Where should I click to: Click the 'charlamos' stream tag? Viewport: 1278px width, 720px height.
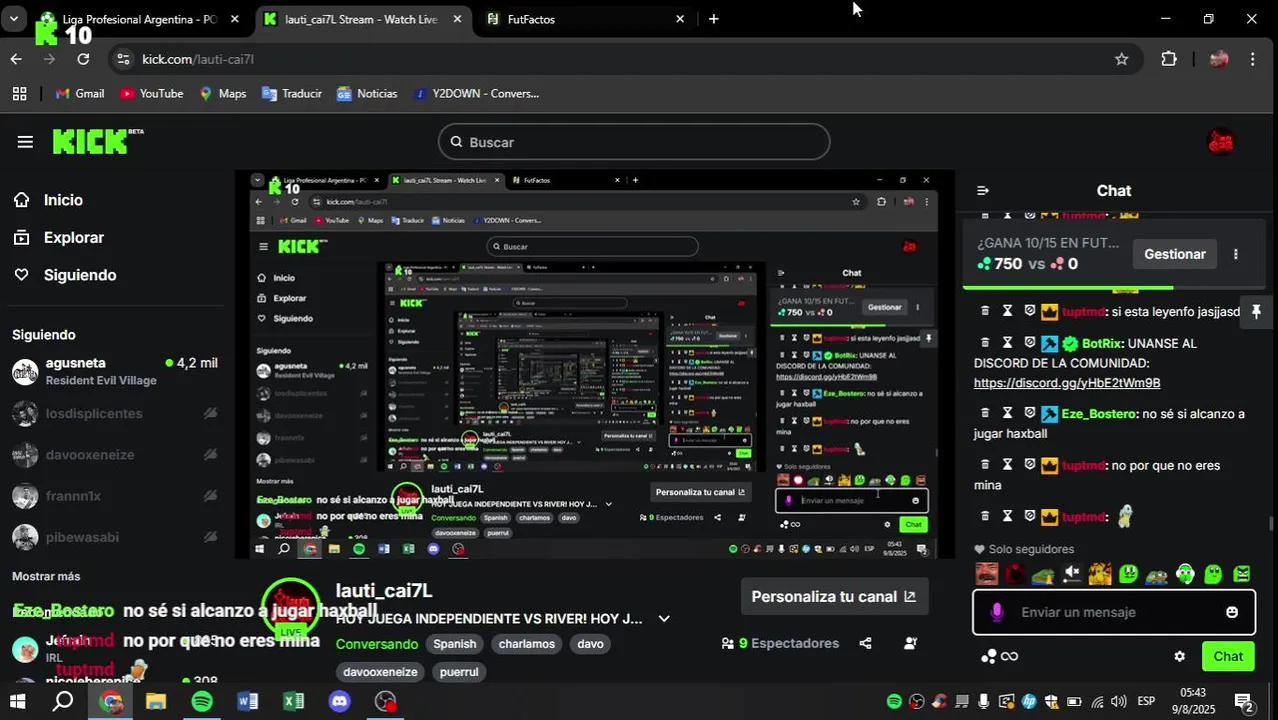527,644
